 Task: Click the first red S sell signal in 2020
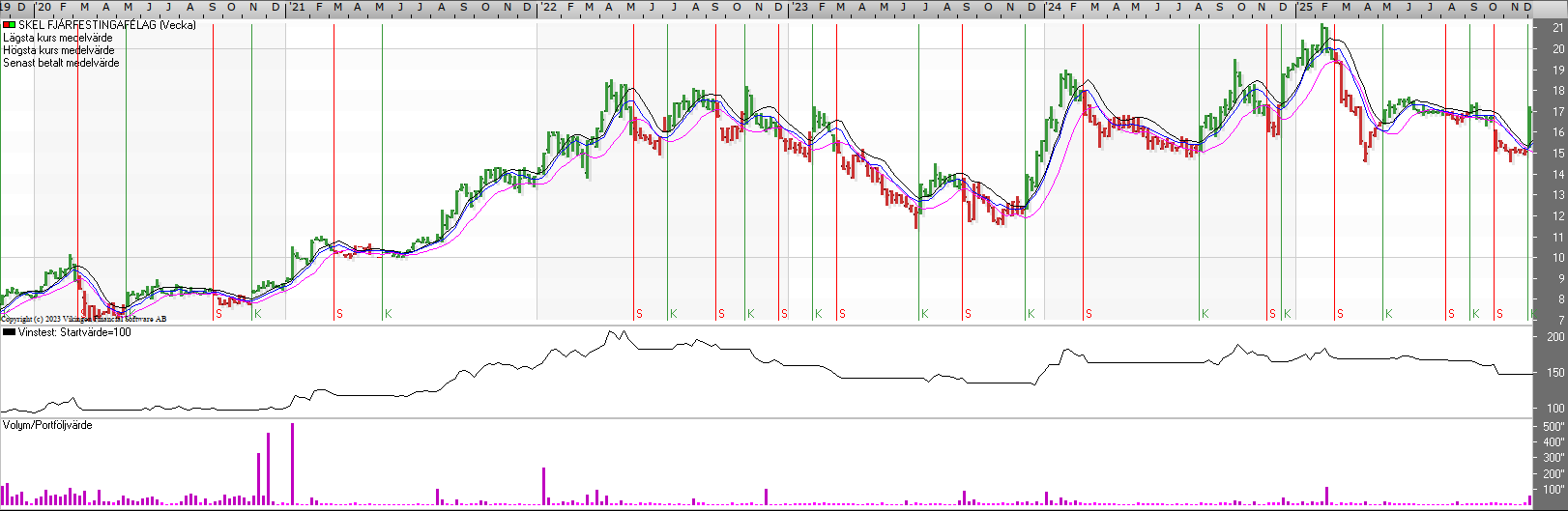pos(218,314)
